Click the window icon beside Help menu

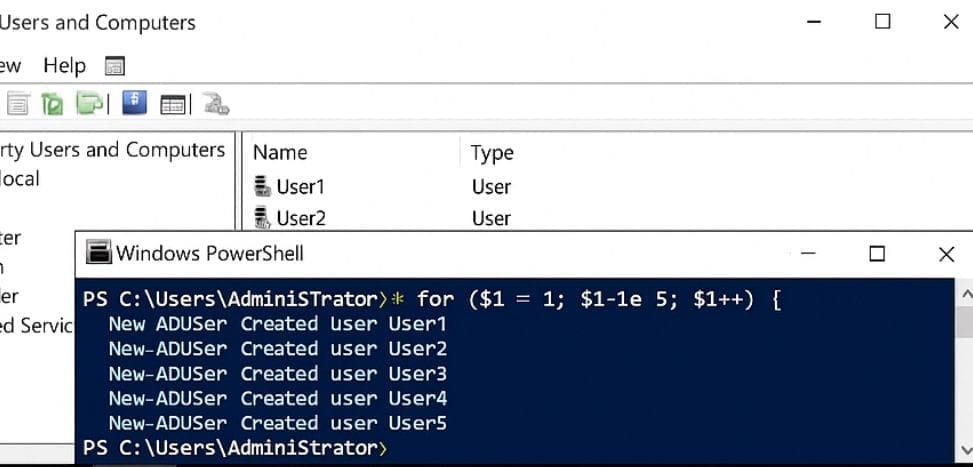pyautogui.click(x=115, y=67)
